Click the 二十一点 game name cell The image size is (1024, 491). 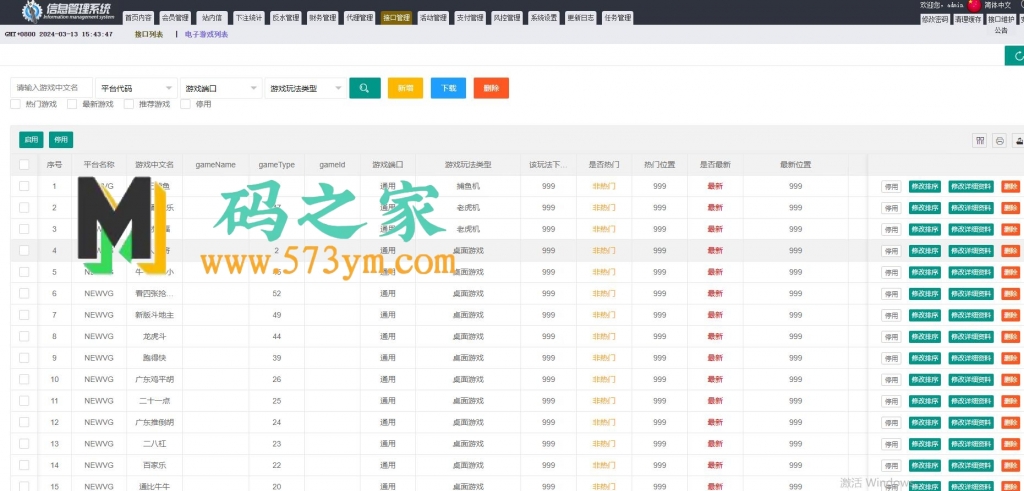click(x=155, y=400)
